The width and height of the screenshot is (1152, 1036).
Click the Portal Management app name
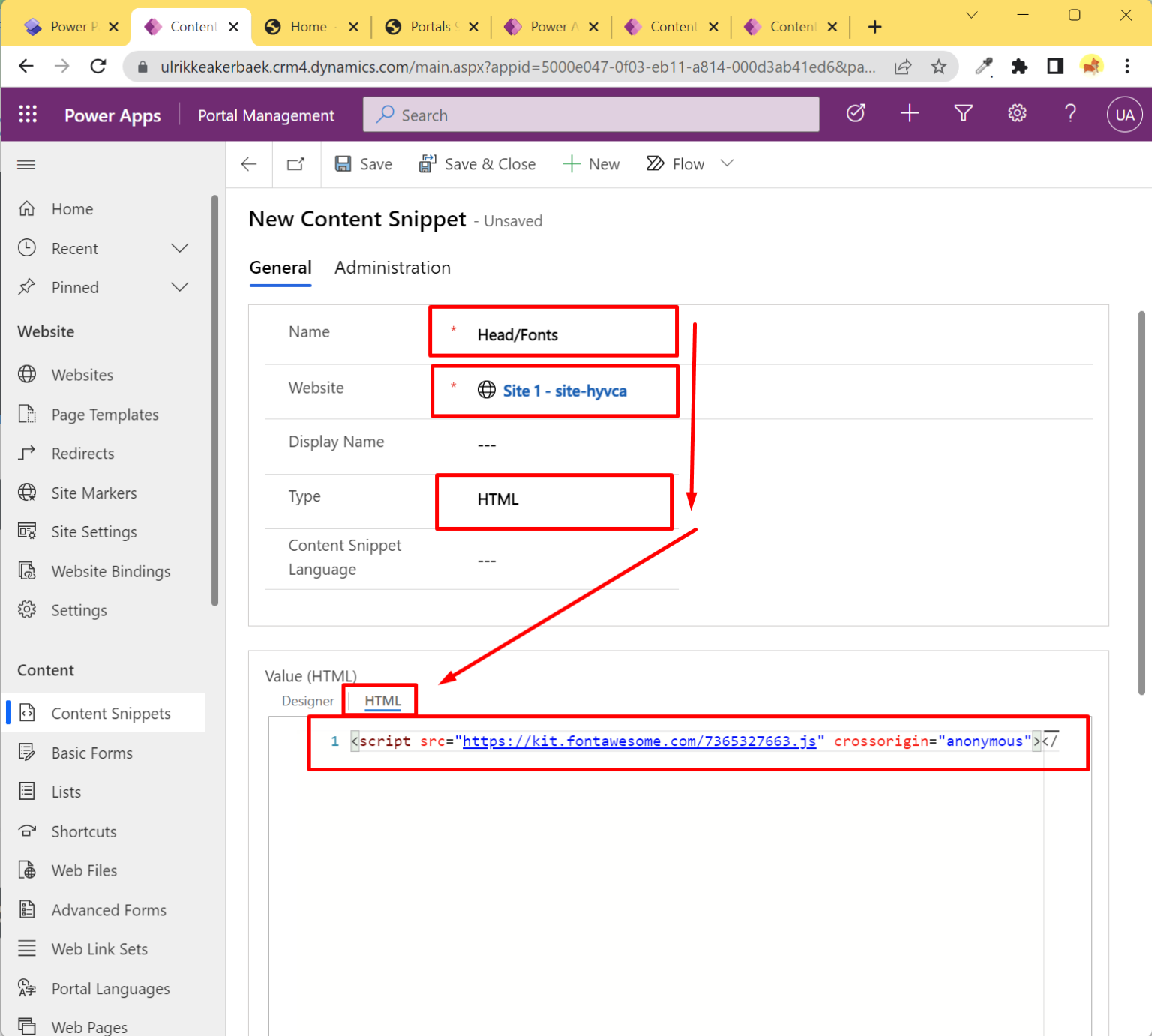coord(266,115)
